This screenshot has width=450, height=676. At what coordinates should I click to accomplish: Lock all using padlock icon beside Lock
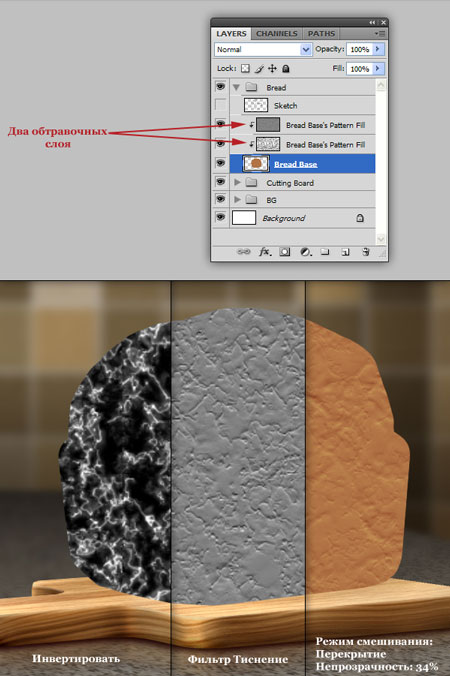286,69
